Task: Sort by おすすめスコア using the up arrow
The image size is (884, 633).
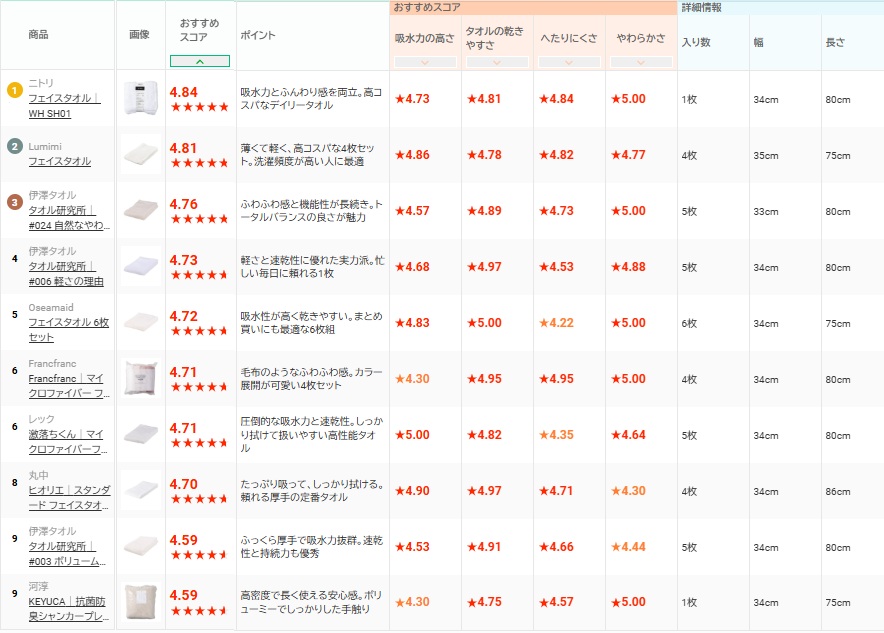Action: 200,62
